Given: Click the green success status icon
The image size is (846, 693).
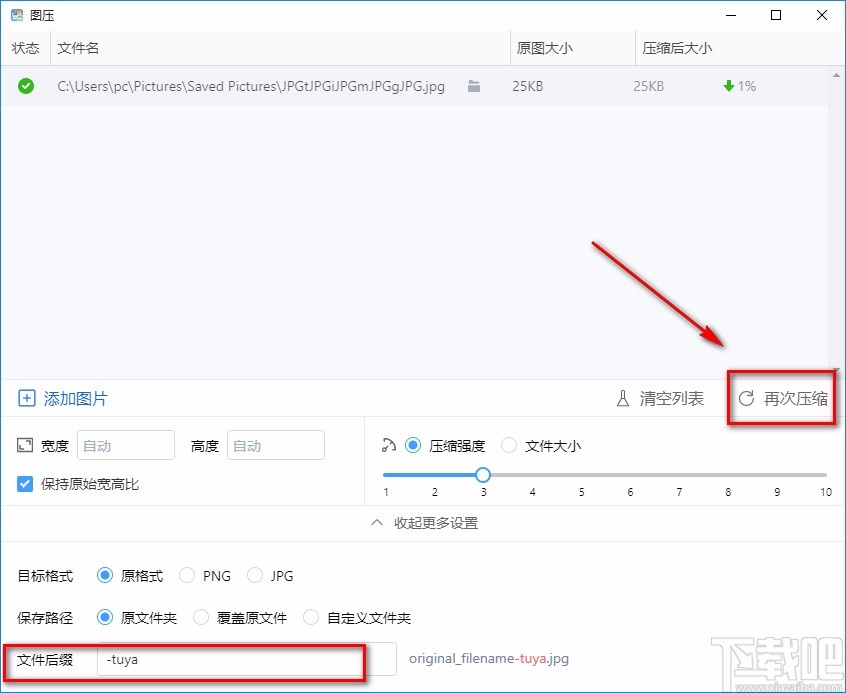Looking at the screenshot, I should click(x=24, y=86).
